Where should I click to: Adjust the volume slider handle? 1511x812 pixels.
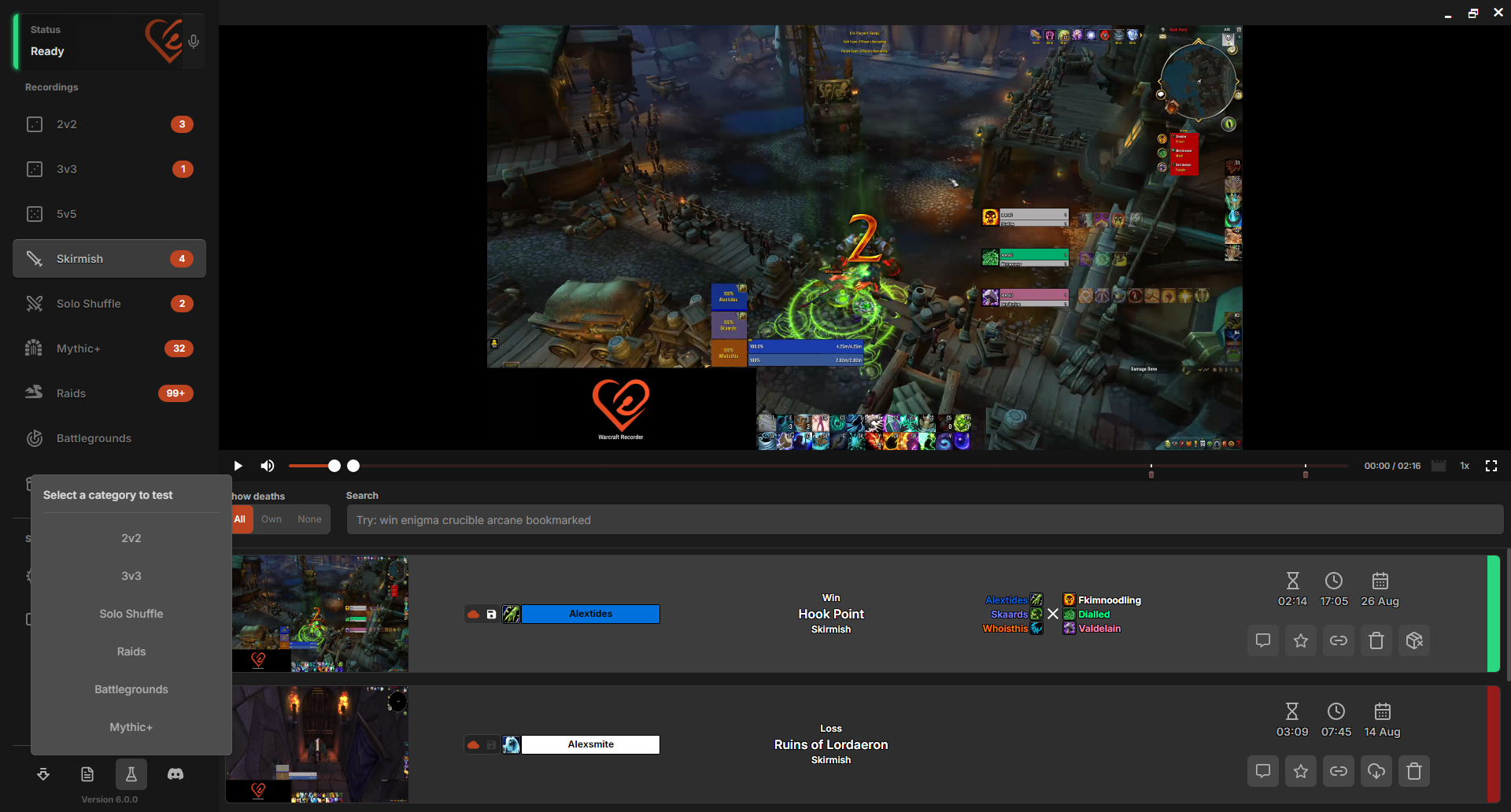pos(334,466)
